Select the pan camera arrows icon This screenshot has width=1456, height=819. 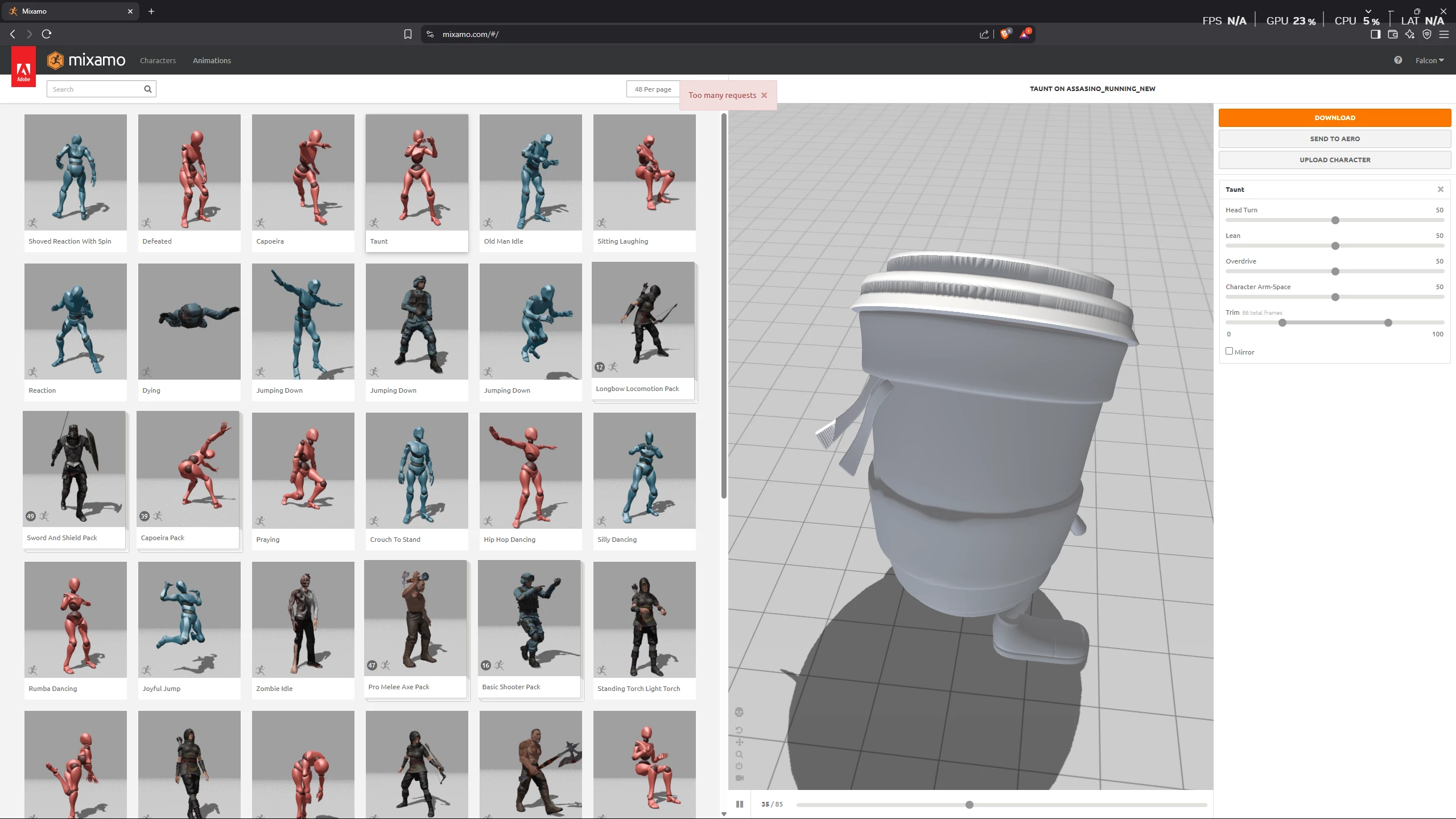coord(739,742)
